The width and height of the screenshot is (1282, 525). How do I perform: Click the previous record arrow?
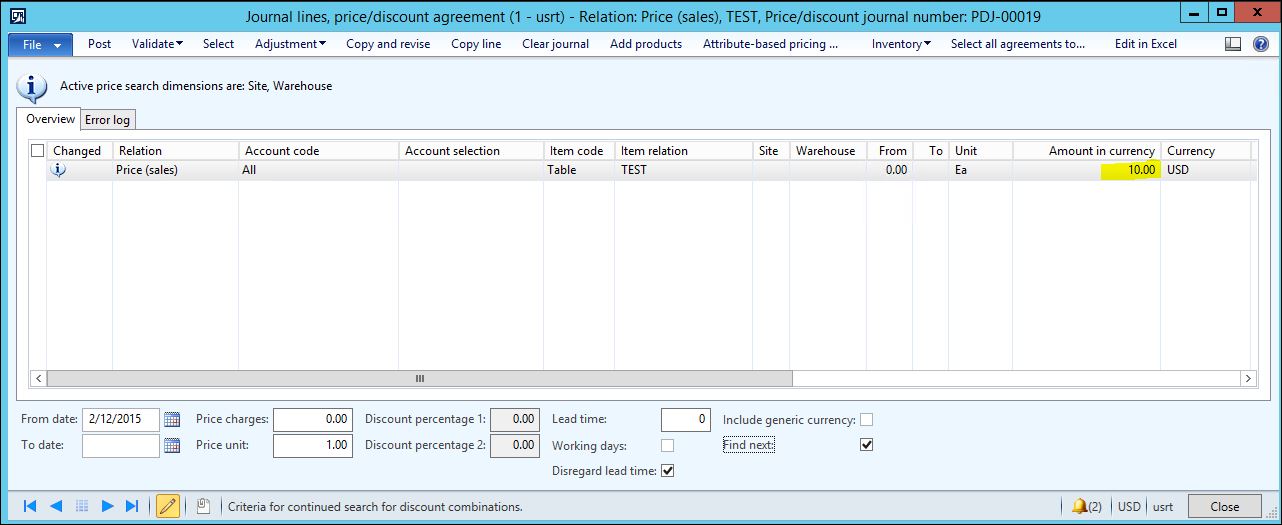(x=55, y=507)
